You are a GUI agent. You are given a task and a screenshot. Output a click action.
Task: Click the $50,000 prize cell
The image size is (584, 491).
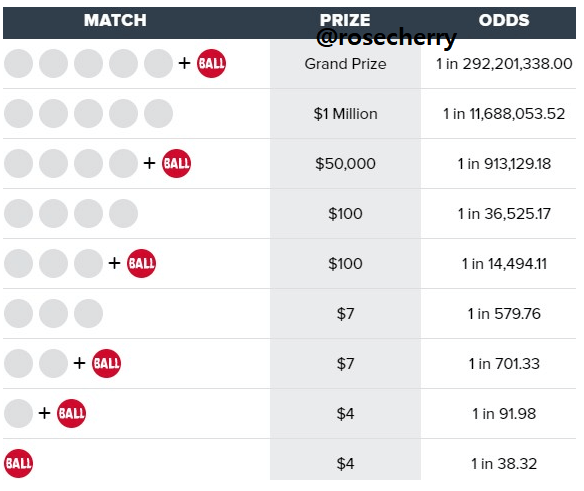[345, 164]
